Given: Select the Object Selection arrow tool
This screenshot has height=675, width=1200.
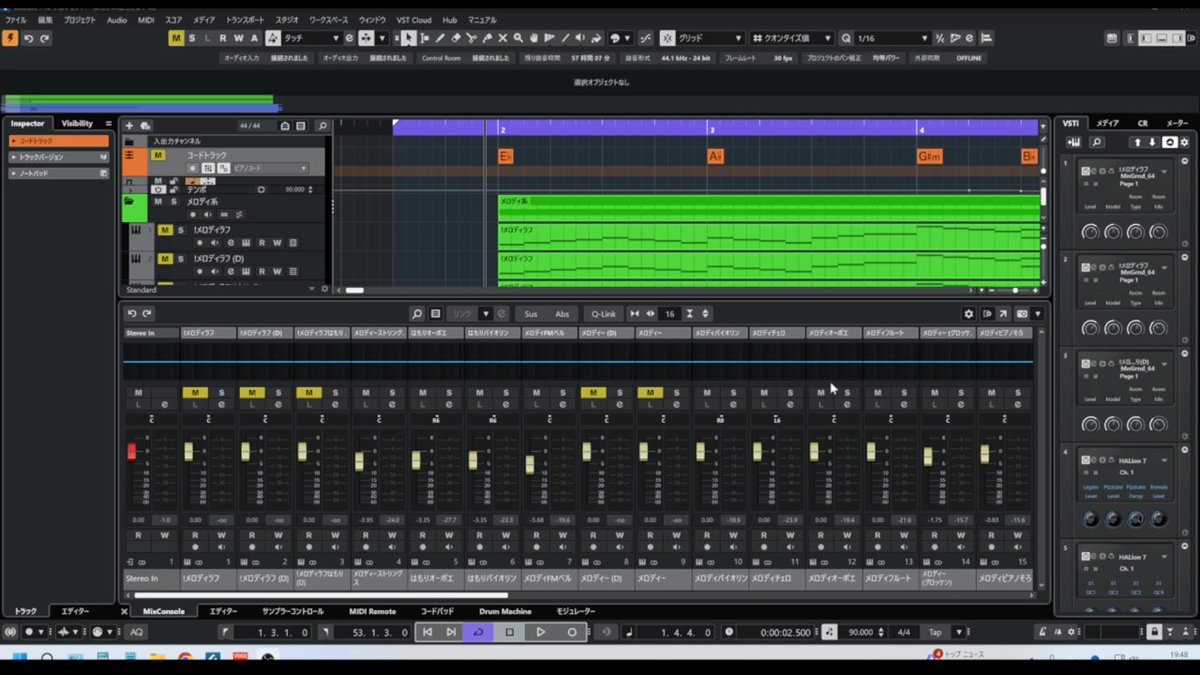Looking at the screenshot, I should 408,38.
